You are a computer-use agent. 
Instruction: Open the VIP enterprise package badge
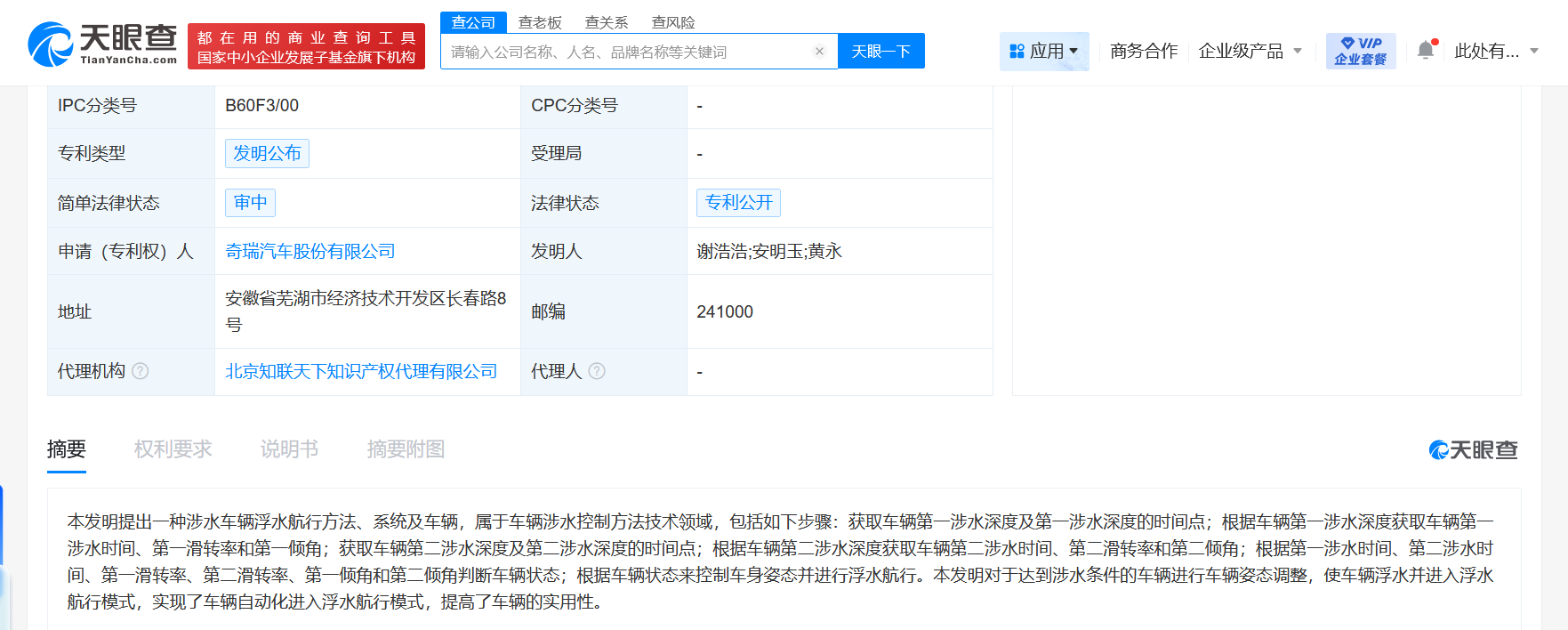click(1361, 51)
